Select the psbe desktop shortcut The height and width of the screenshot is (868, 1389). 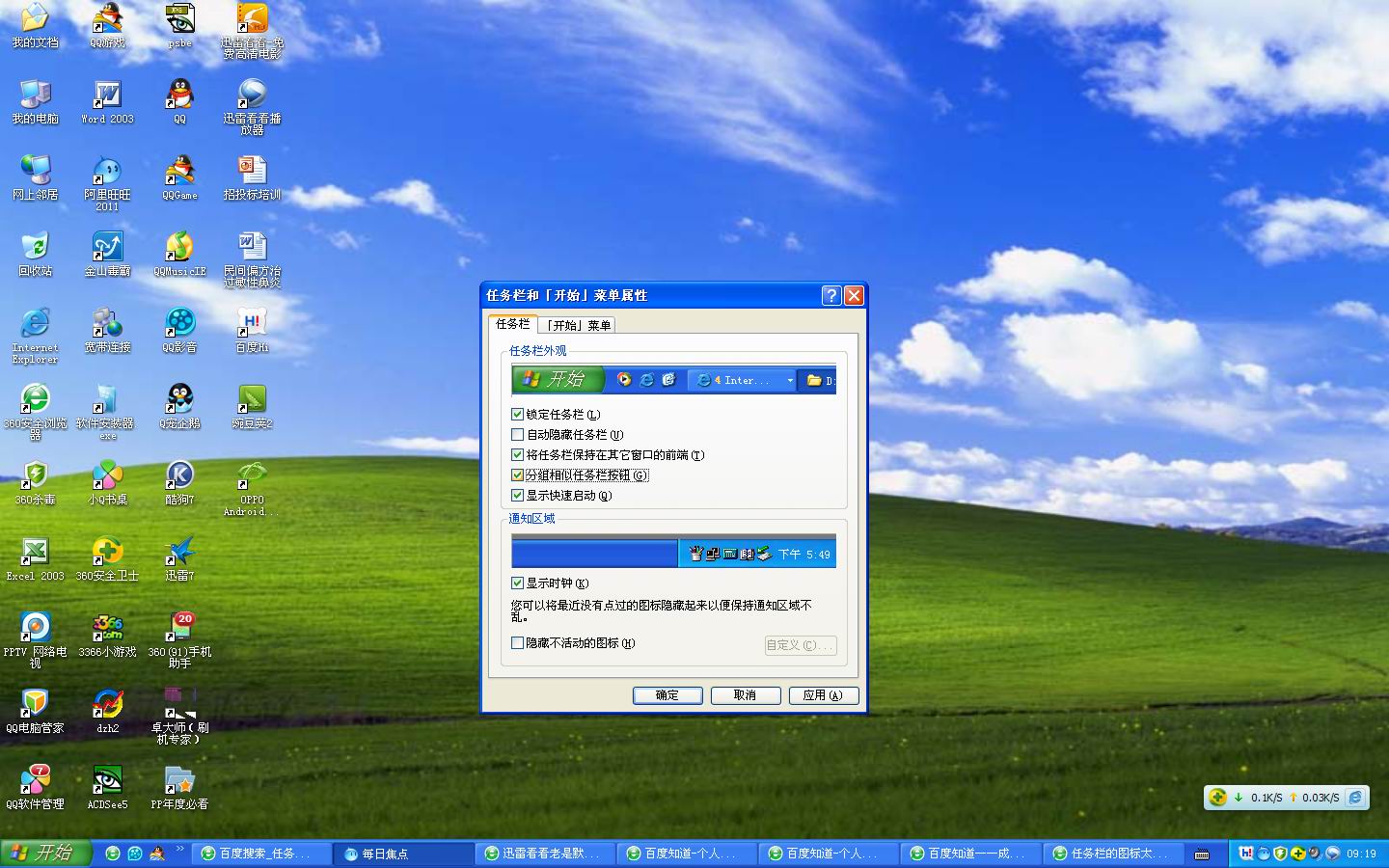(x=179, y=26)
